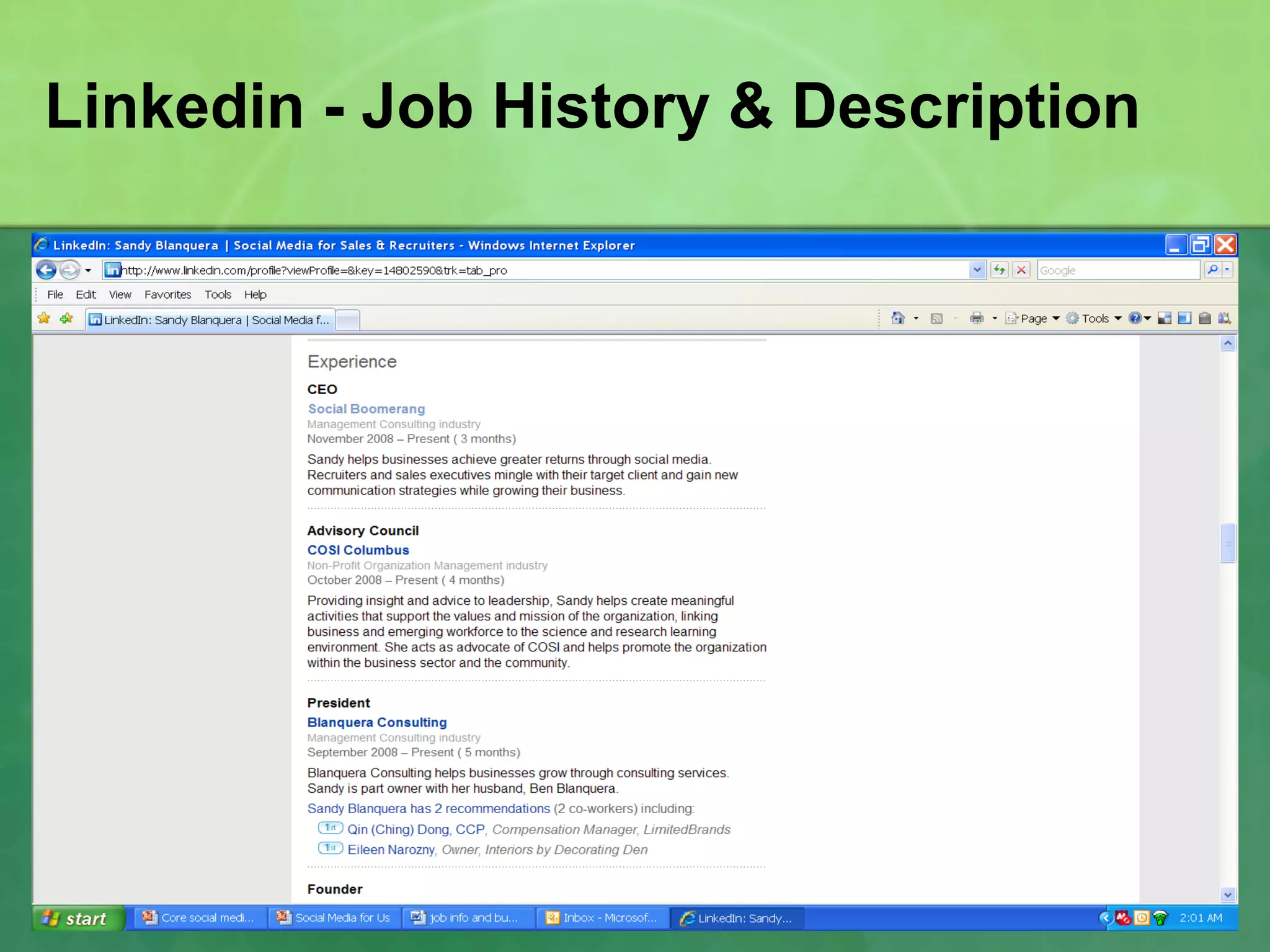Click the 2:01 AM system clock

point(1201,918)
